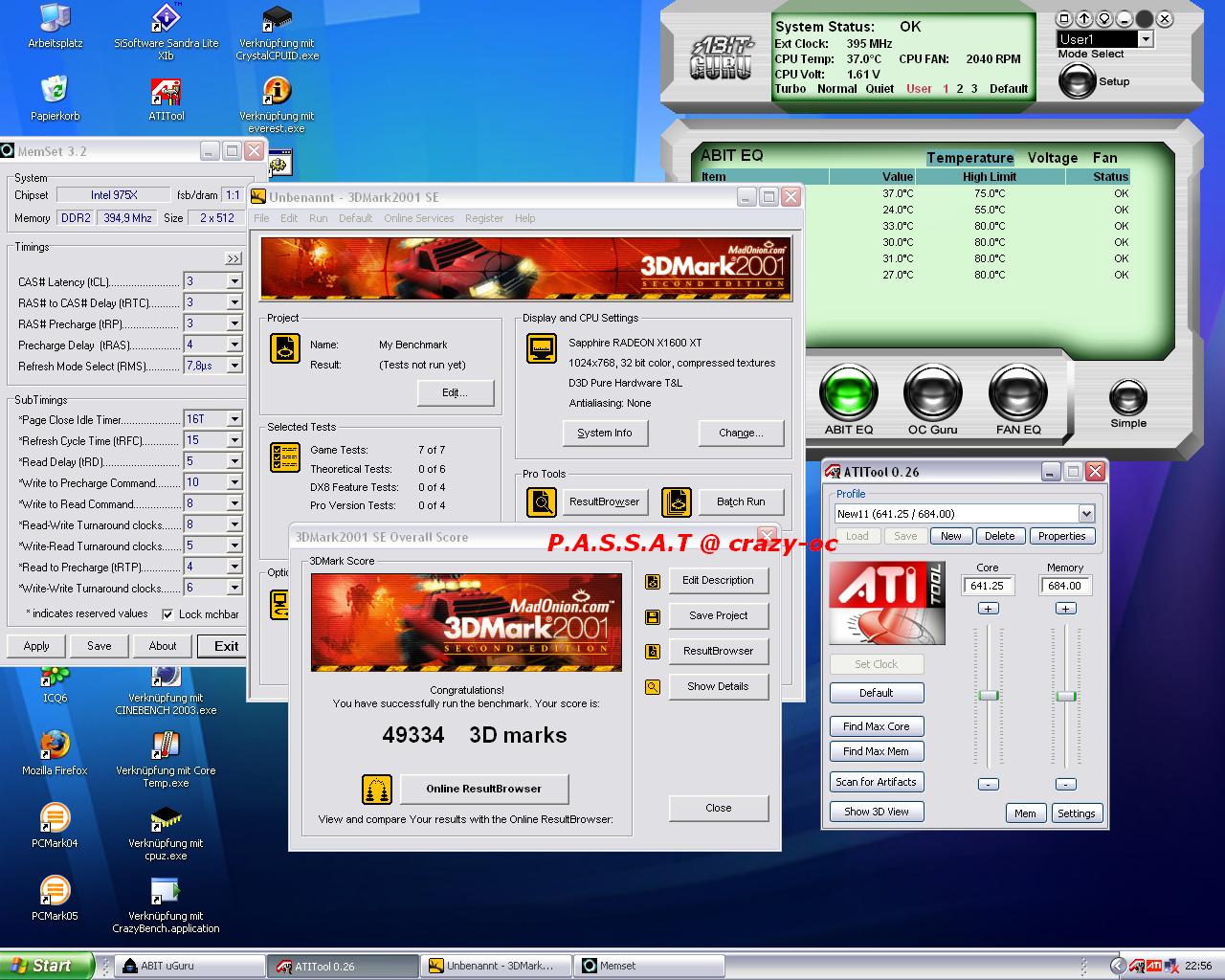
Task: Click the Core clock slider handle
Action: pyautogui.click(x=989, y=695)
